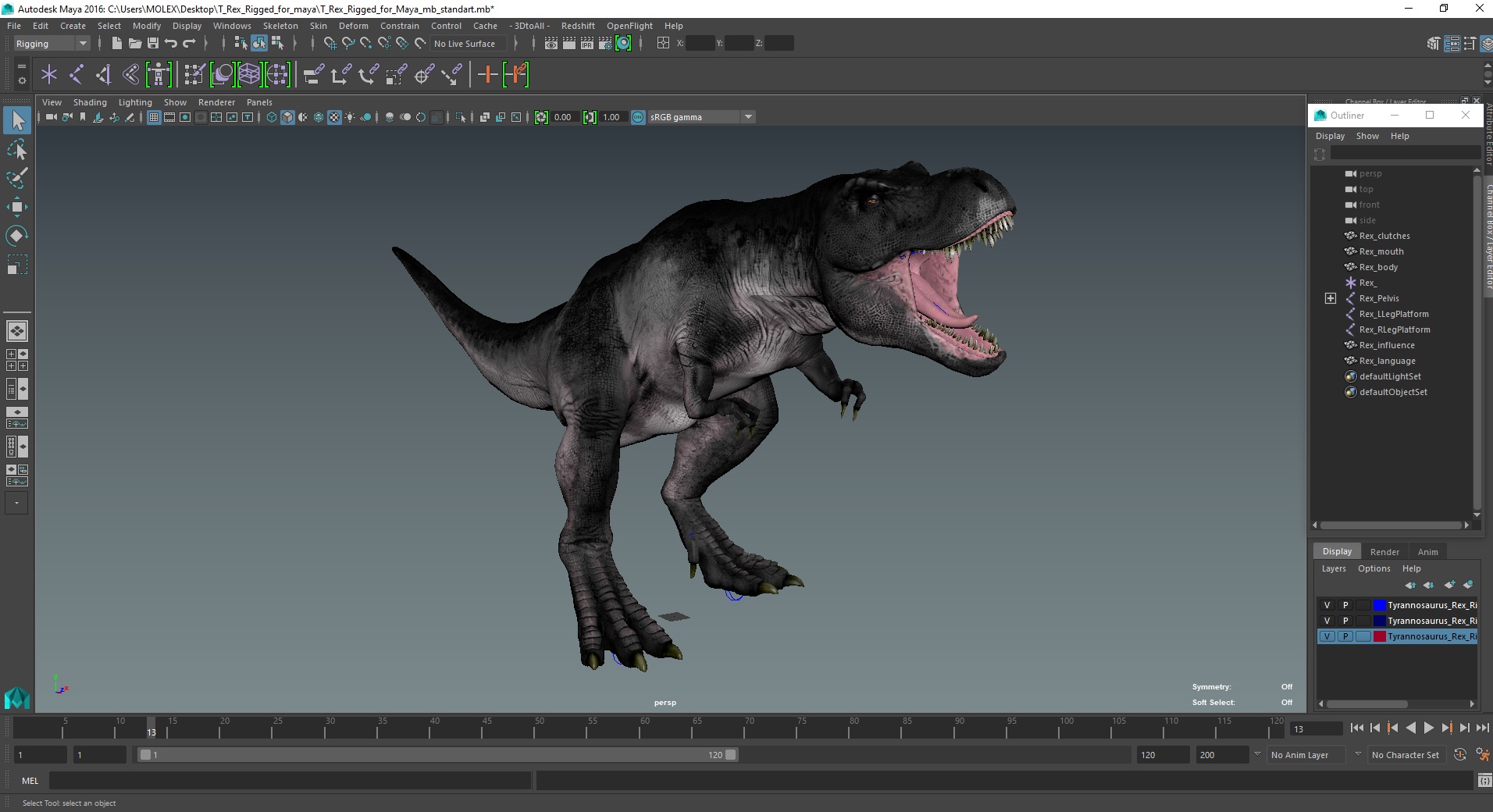Click the Open Scene folder icon

coord(134,43)
